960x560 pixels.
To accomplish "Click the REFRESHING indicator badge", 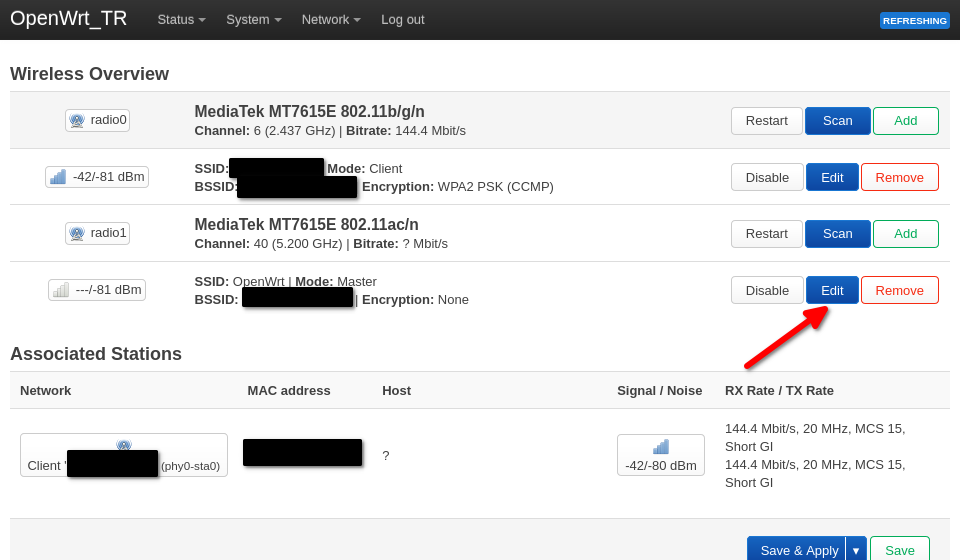I will pos(915,21).
